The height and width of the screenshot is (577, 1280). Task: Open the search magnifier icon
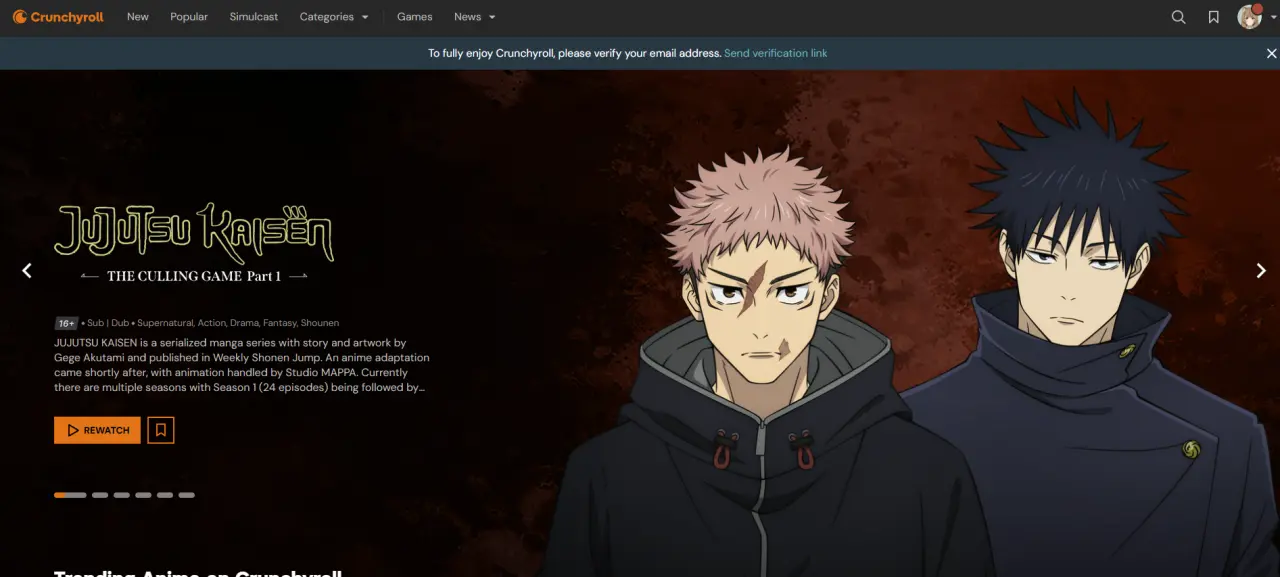1178,17
